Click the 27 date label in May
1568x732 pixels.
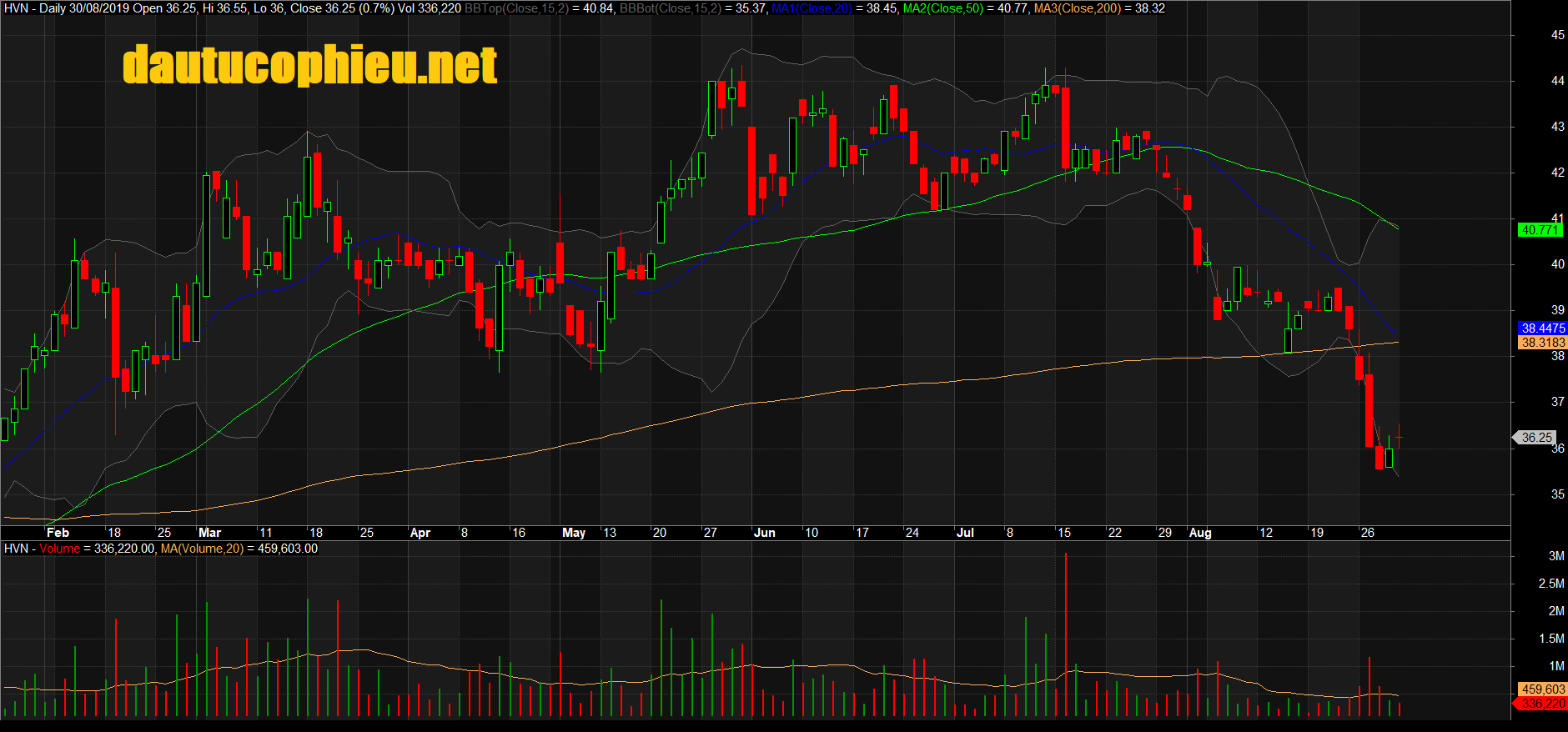pos(711,533)
